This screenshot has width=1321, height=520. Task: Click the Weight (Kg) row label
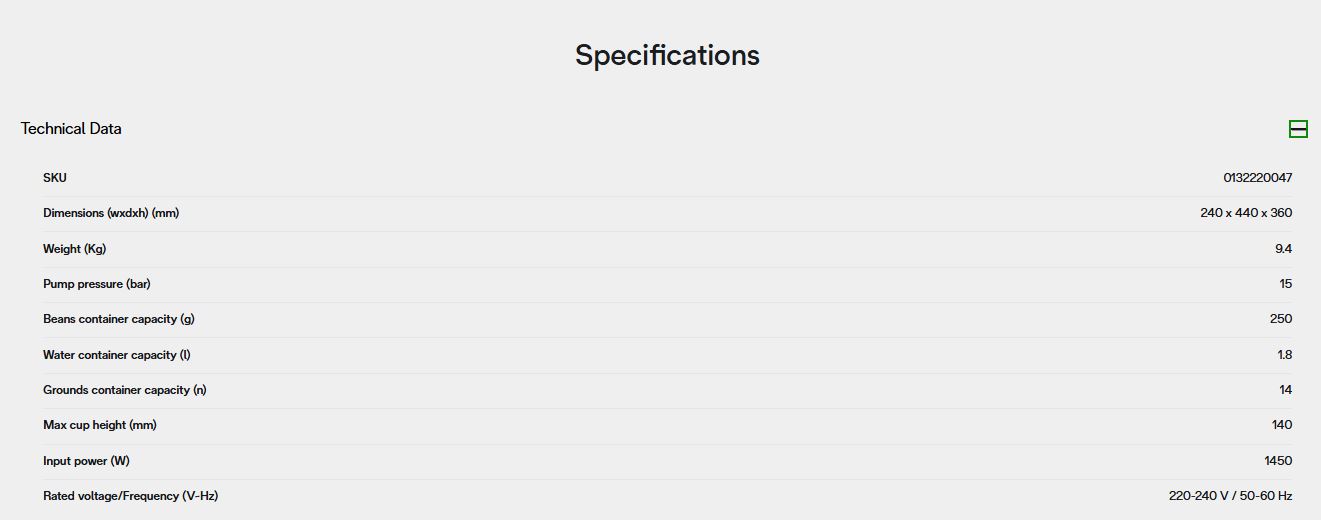74,249
